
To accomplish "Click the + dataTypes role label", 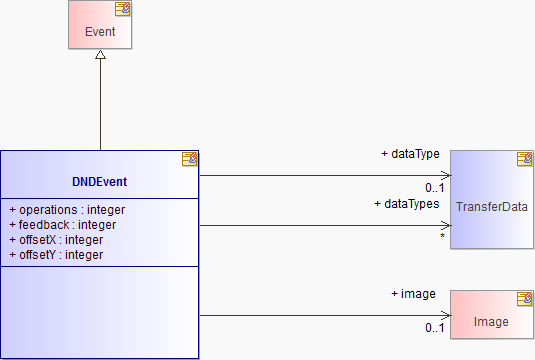I will pos(407,204).
